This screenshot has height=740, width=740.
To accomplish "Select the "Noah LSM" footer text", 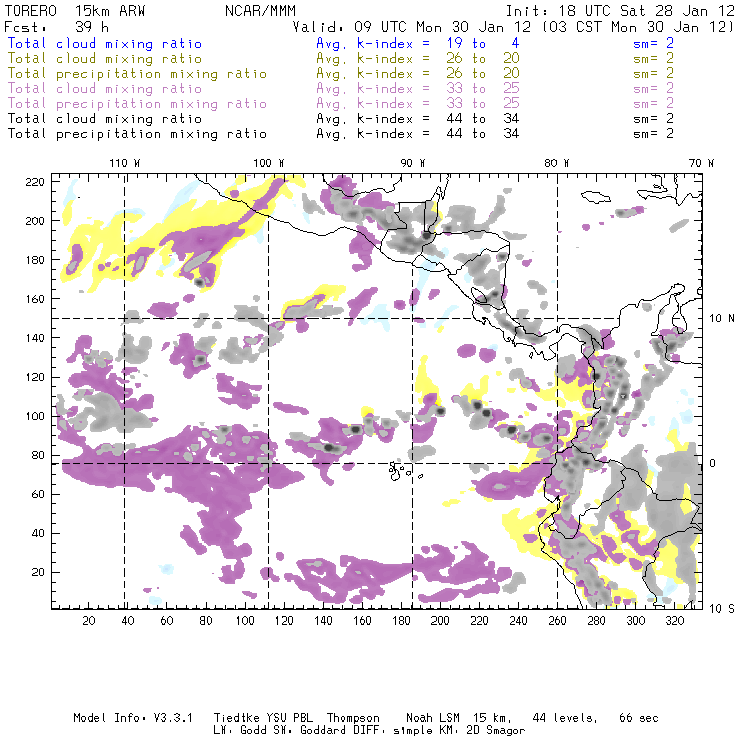I will pos(433,718).
